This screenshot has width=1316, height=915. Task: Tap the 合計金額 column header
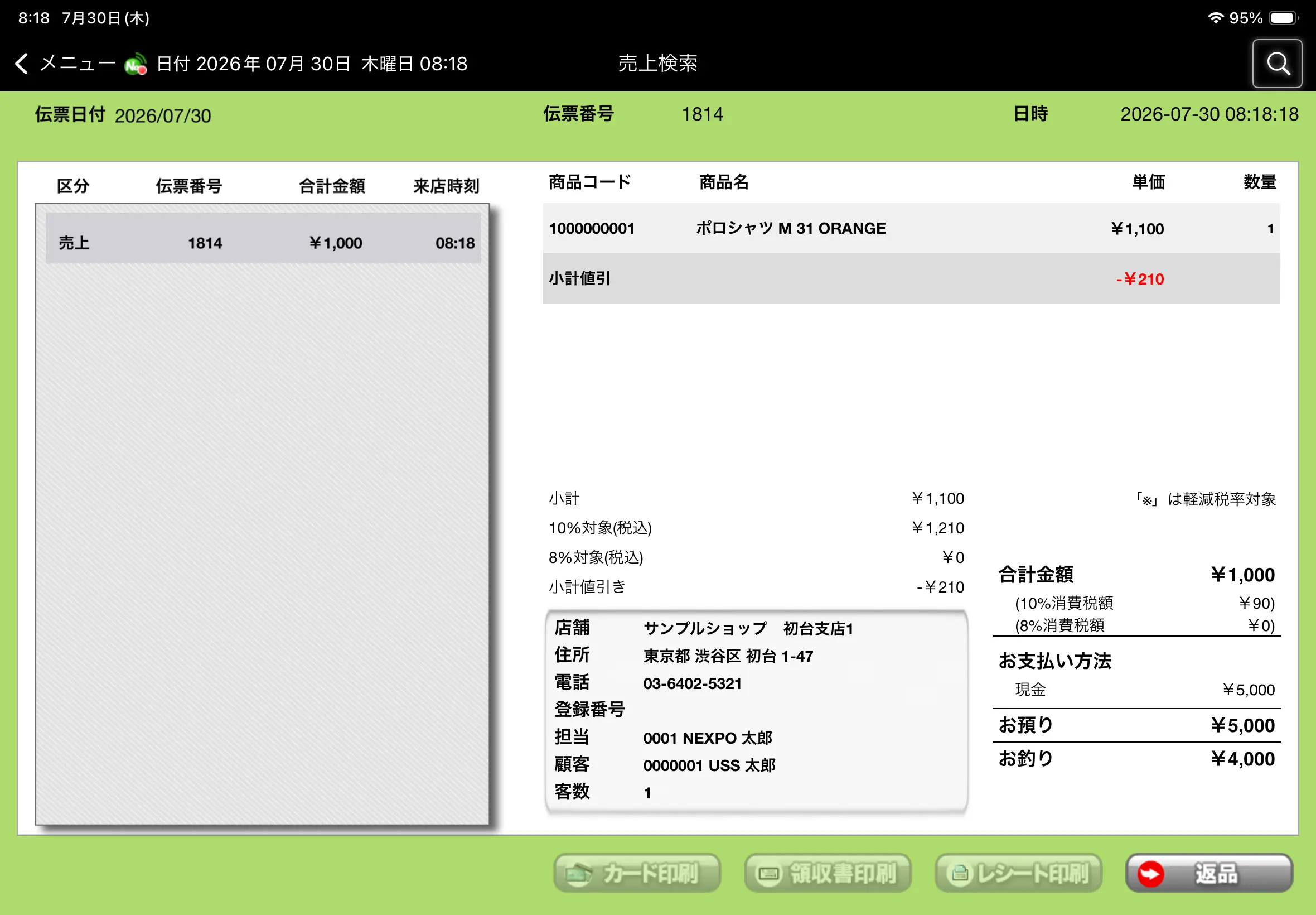(x=332, y=186)
